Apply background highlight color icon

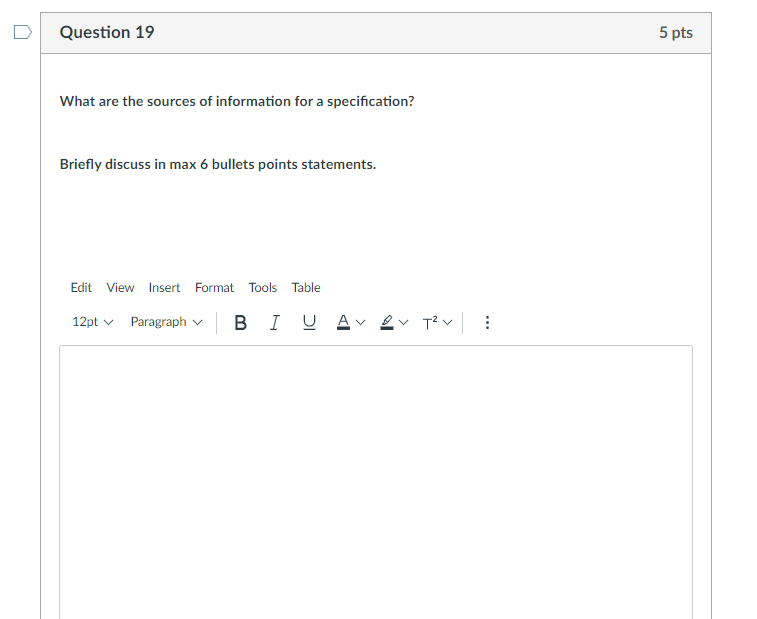[387, 323]
